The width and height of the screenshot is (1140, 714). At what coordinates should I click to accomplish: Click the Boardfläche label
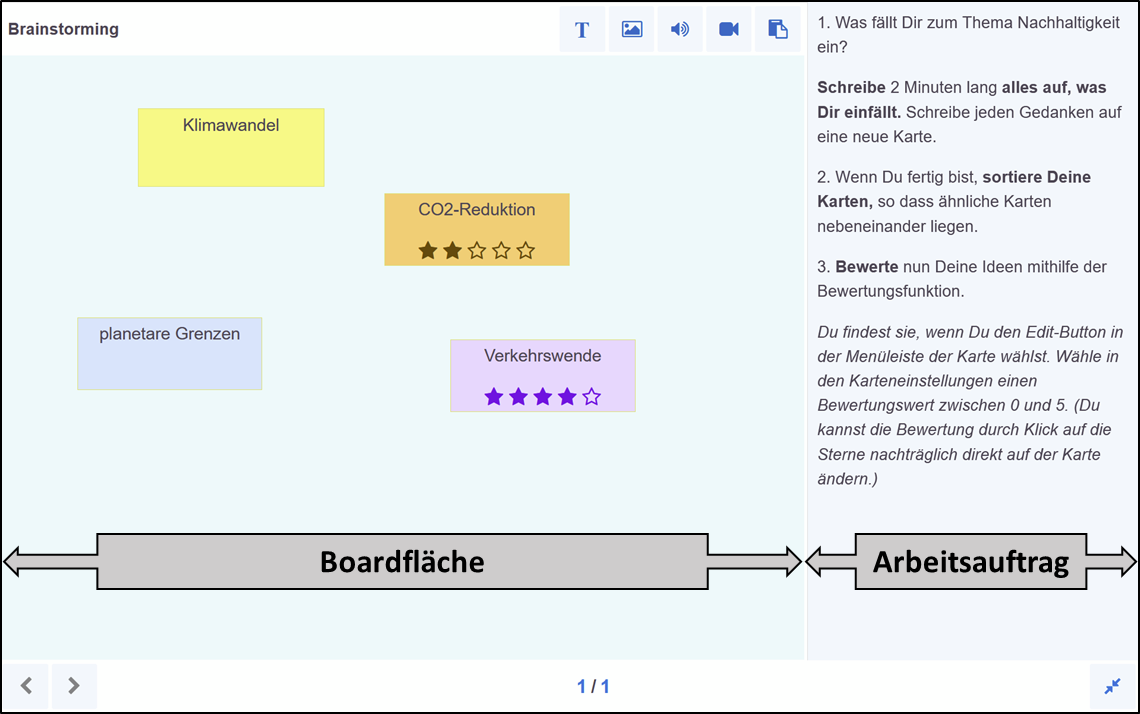click(400, 562)
